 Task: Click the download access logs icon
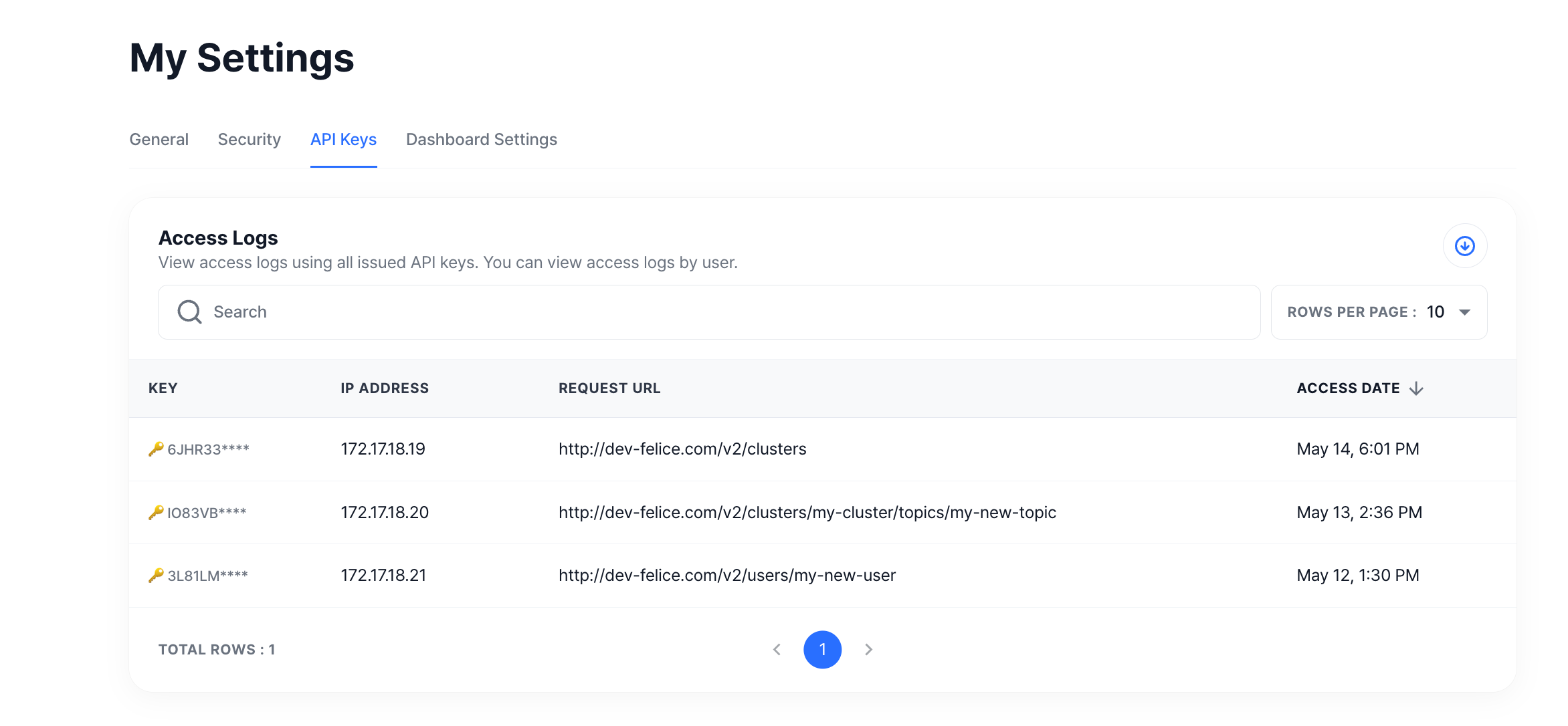[1464, 246]
